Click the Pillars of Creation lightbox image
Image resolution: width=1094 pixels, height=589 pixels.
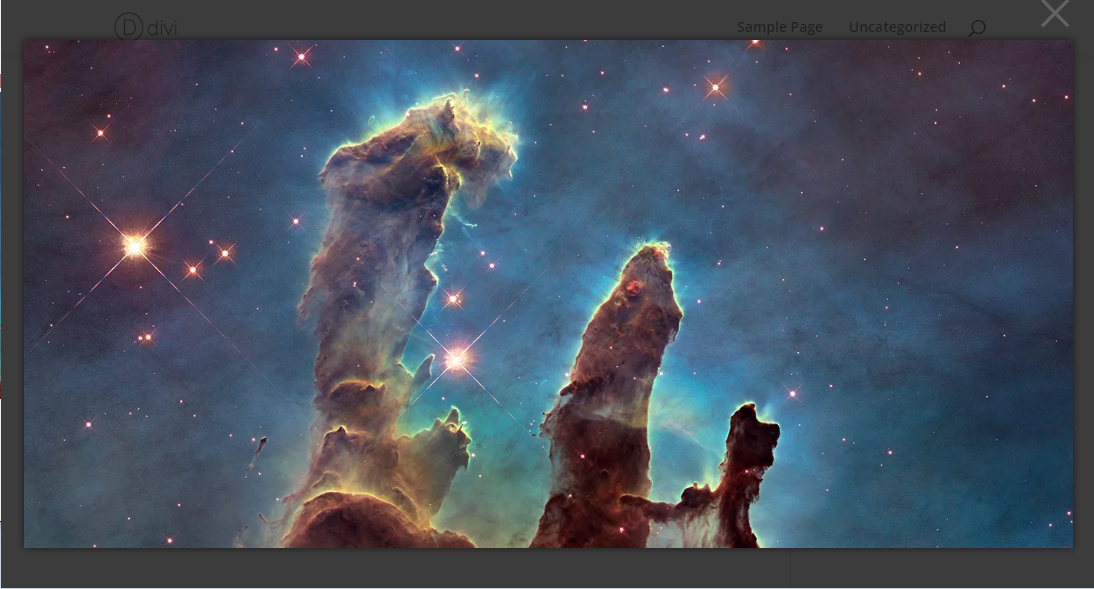click(548, 294)
